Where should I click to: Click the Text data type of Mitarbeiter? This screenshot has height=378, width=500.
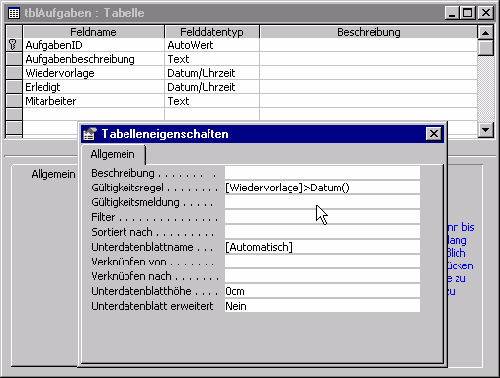(x=212, y=101)
